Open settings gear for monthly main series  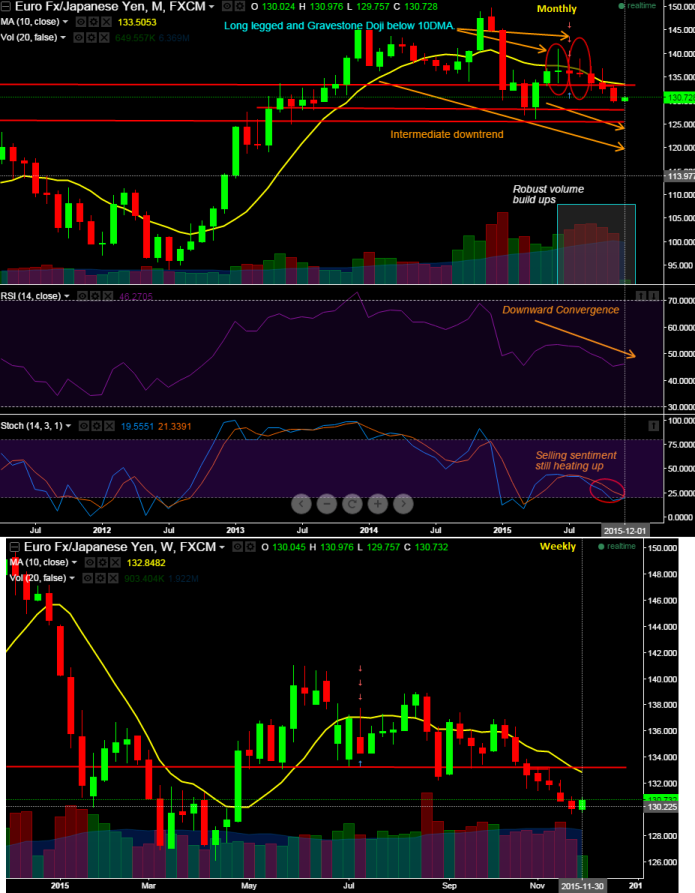click(240, 7)
